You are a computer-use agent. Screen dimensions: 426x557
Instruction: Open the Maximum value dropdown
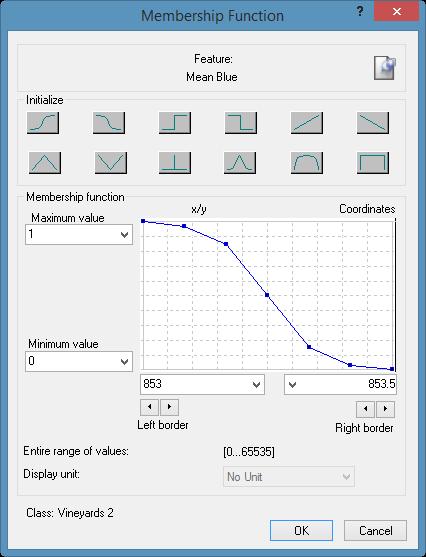[x=124, y=235]
